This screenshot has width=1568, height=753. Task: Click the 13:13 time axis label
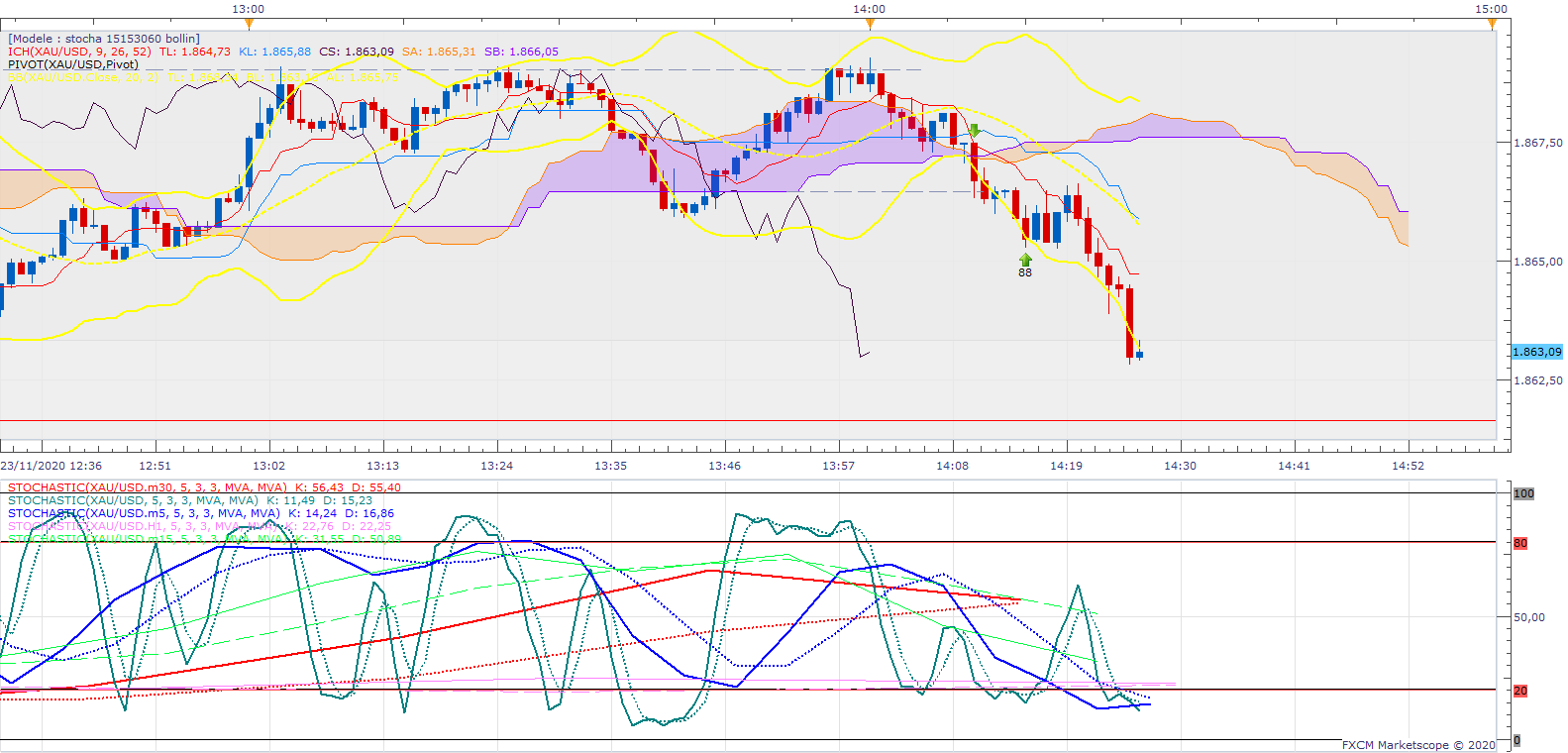coord(382,466)
